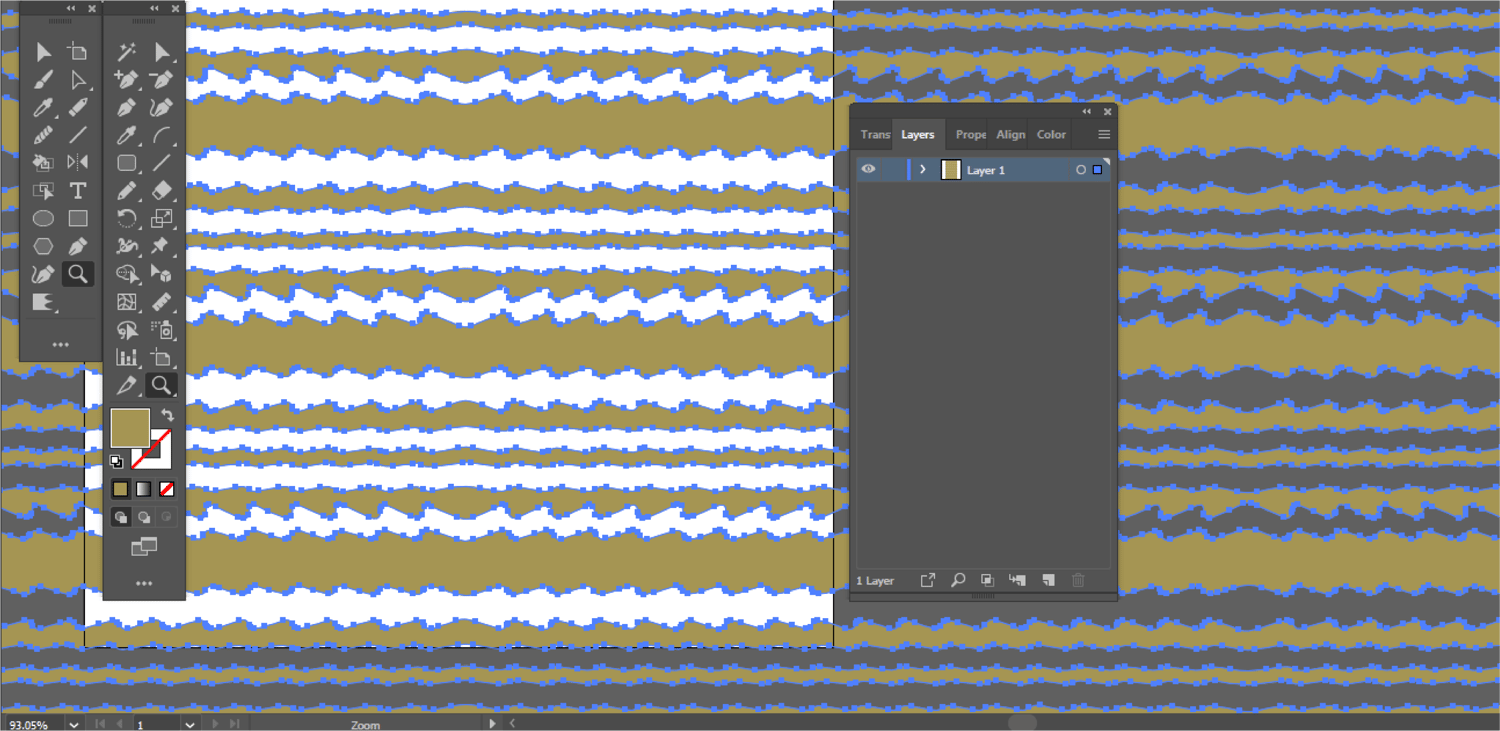The image size is (1500, 731).
Task: Expand Layer 1 to show its contents
Action: [x=922, y=169]
